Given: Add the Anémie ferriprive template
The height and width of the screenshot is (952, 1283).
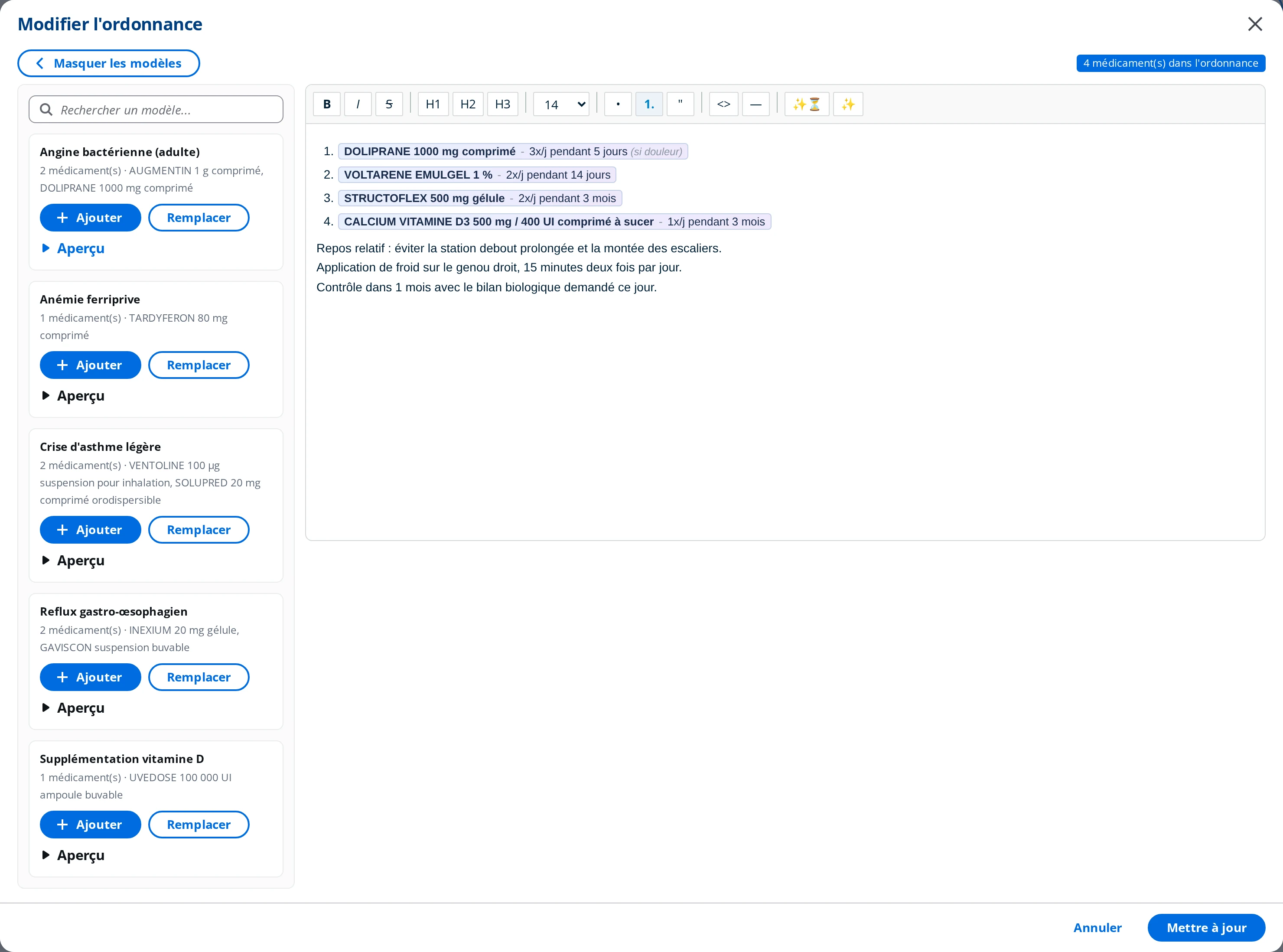Looking at the screenshot, I should click(91, 365).
